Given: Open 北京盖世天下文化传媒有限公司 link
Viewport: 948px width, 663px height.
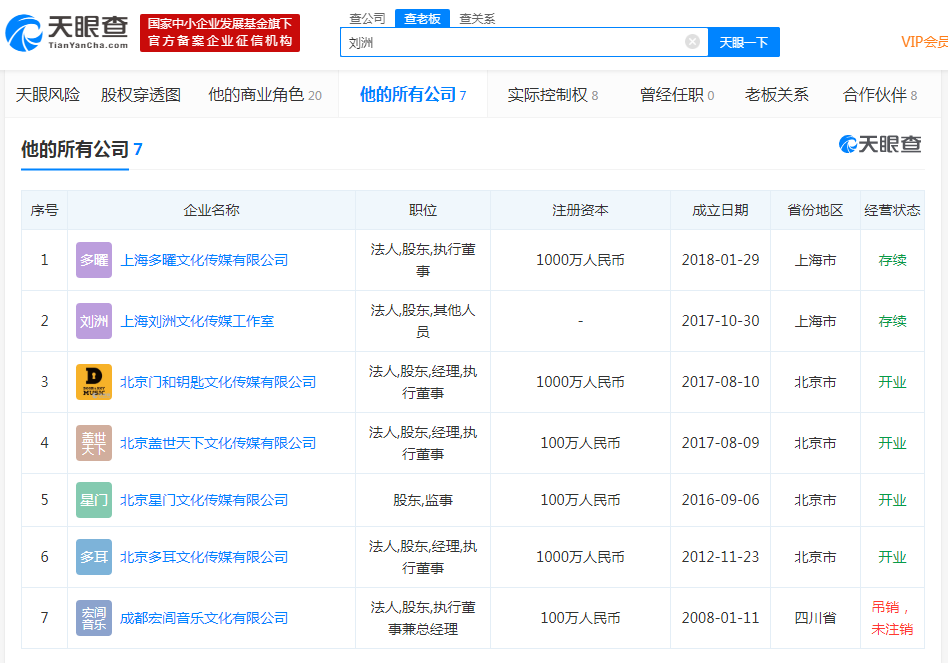Looking at the screenshot, I should coord(218,443).
